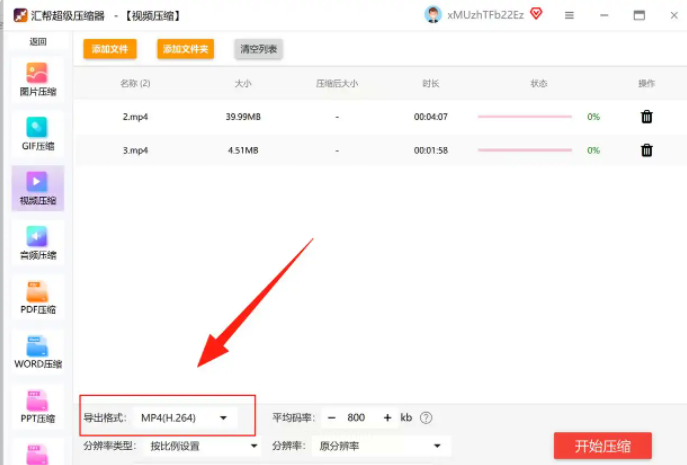
Task: Start compression with 开始压缩 button
Action: [x=603, y=446]
